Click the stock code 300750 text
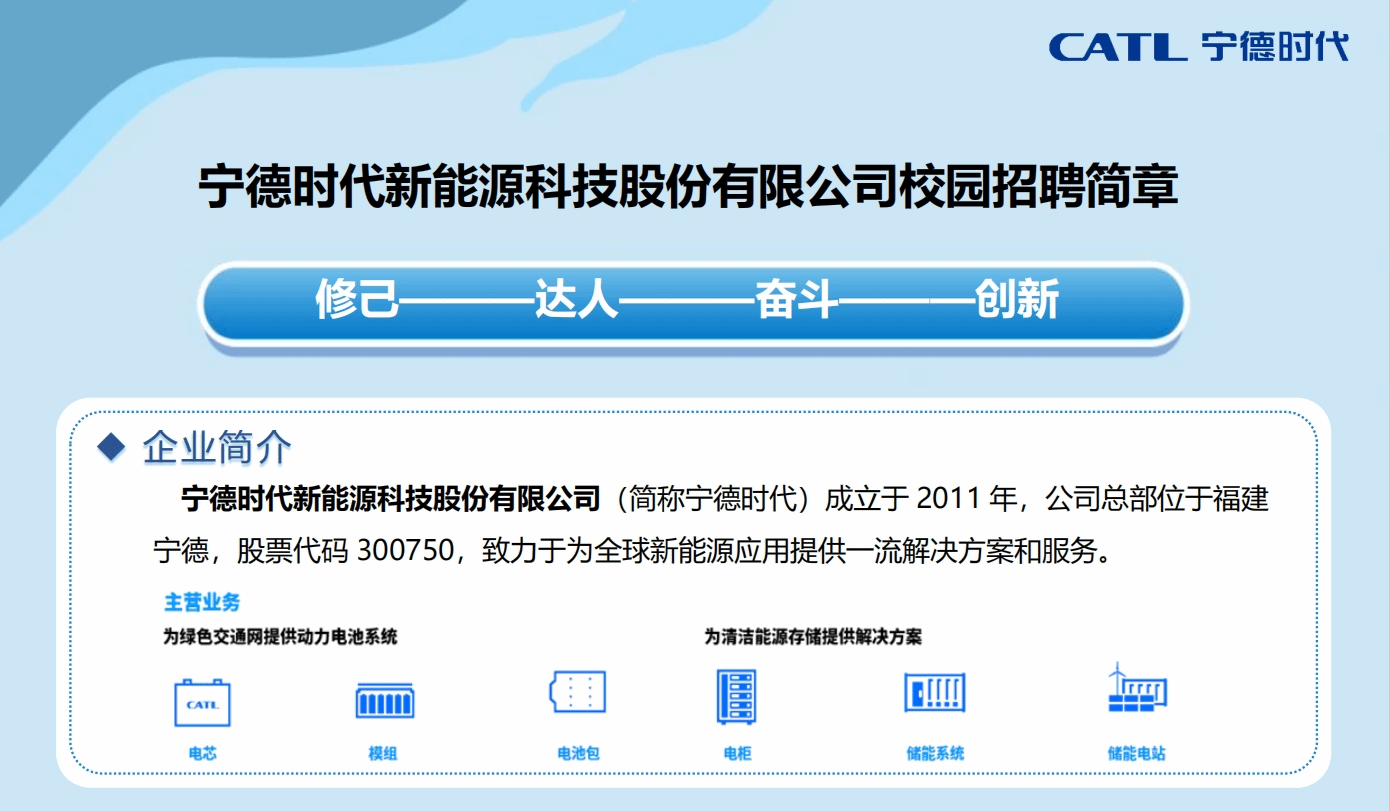This screenshot has width=1390, height=811. pos(405,551)
